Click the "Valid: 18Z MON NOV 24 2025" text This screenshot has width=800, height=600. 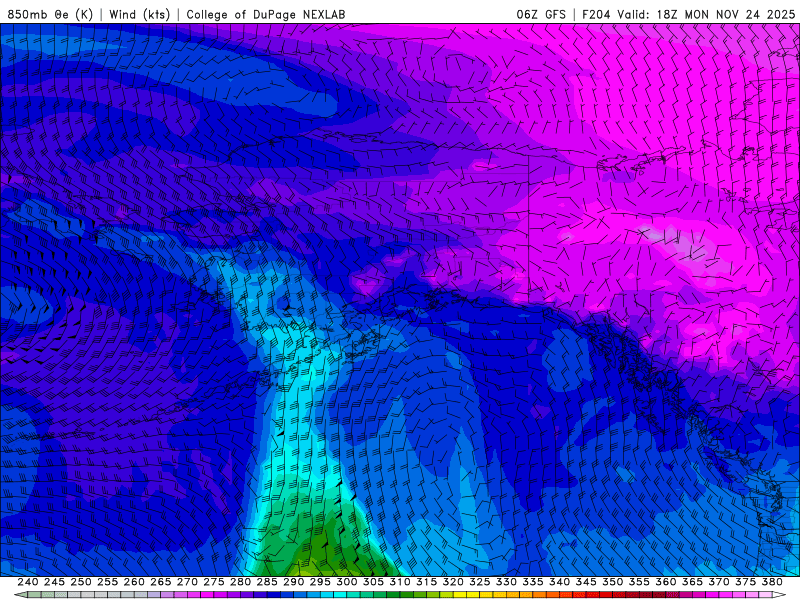tap(706, 14)
